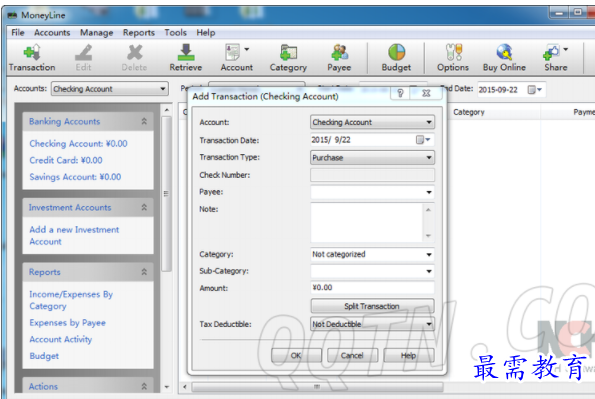Screen dimensions: 595x399
Task: Open Account Activity report link
Action: click(x=61, y=339)
